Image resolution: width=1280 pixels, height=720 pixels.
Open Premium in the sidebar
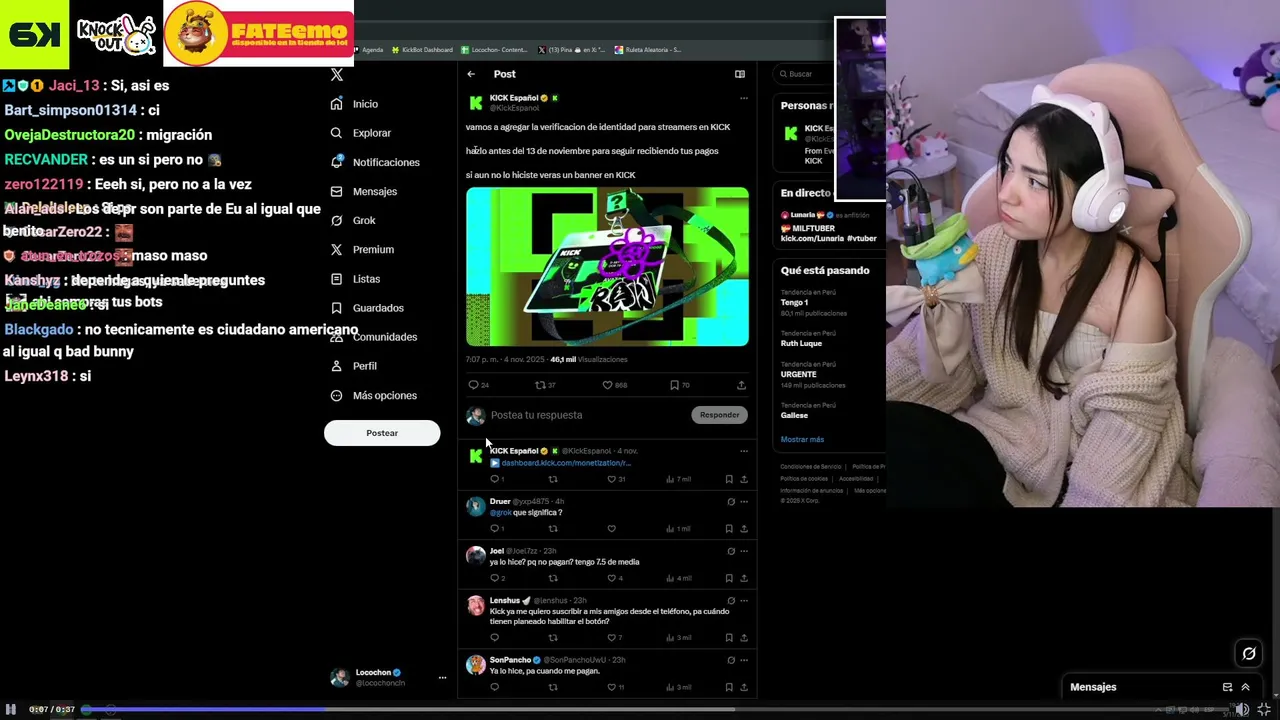[x=361, y=249]
